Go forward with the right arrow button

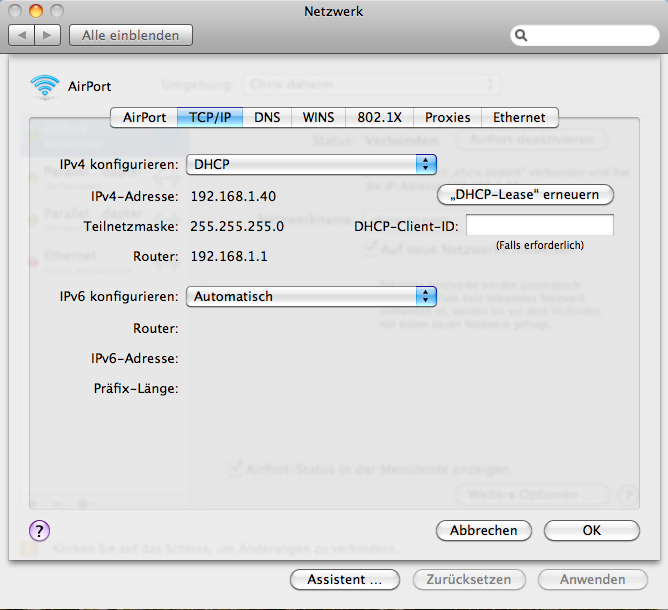coord(47,35)
